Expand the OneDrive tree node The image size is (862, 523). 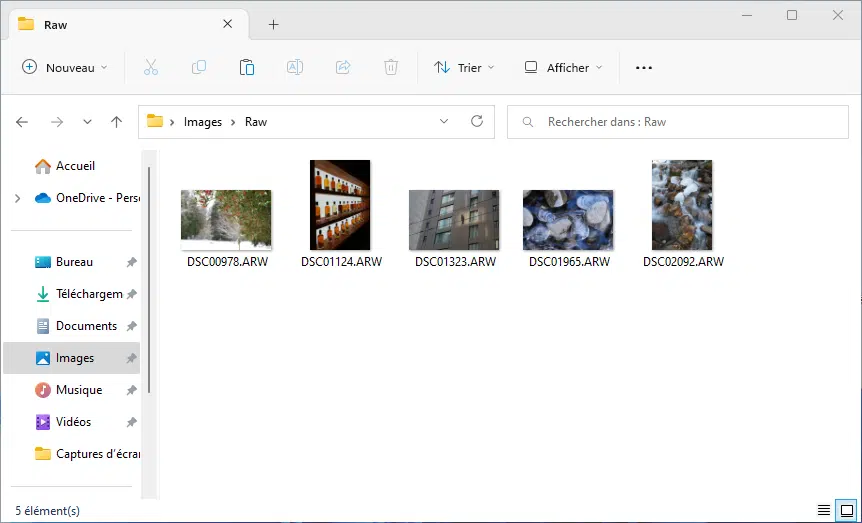[18, 198]
